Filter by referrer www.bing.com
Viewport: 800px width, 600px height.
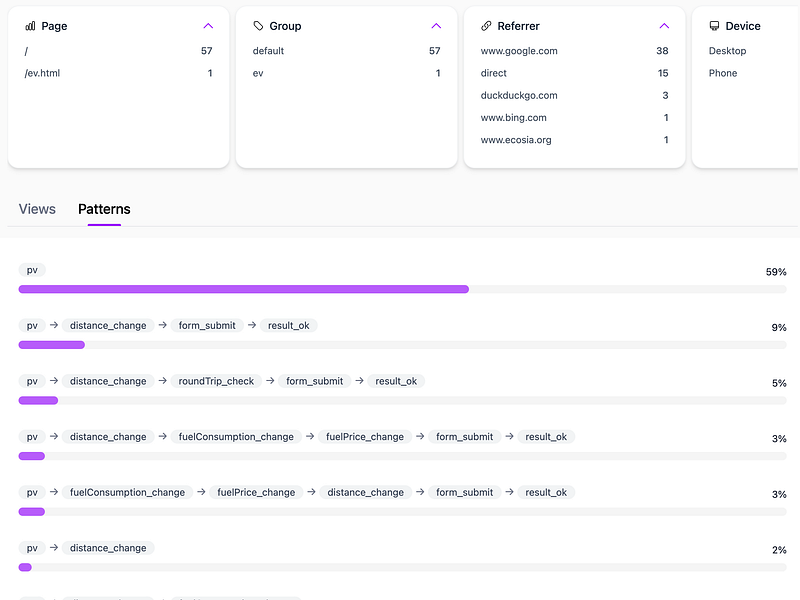(x=574, y=117)
